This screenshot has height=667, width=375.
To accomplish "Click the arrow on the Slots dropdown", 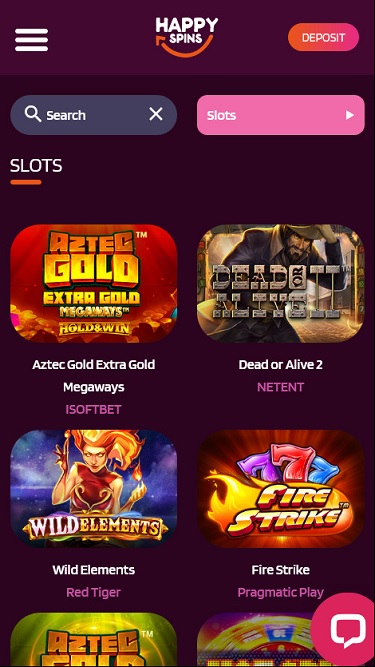I will 349,115.
